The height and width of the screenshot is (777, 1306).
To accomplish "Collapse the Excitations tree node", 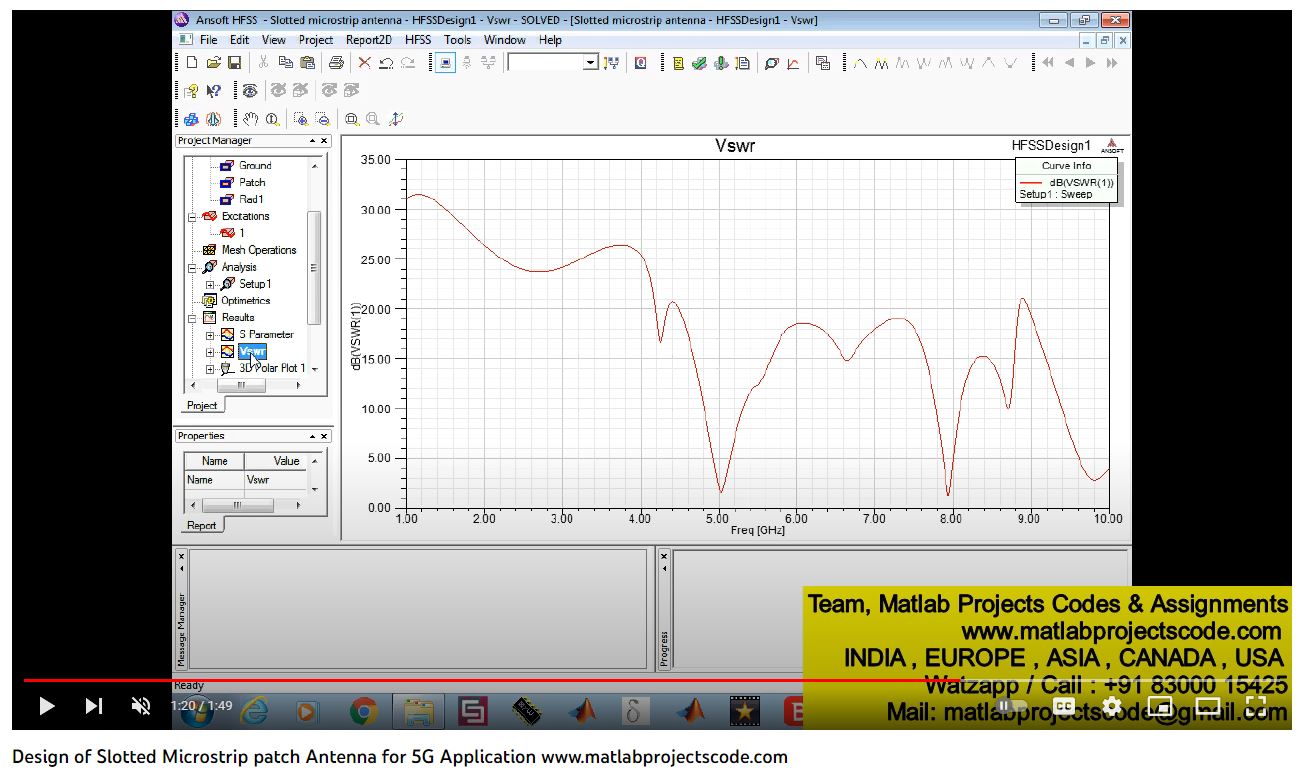I will 193,216.
